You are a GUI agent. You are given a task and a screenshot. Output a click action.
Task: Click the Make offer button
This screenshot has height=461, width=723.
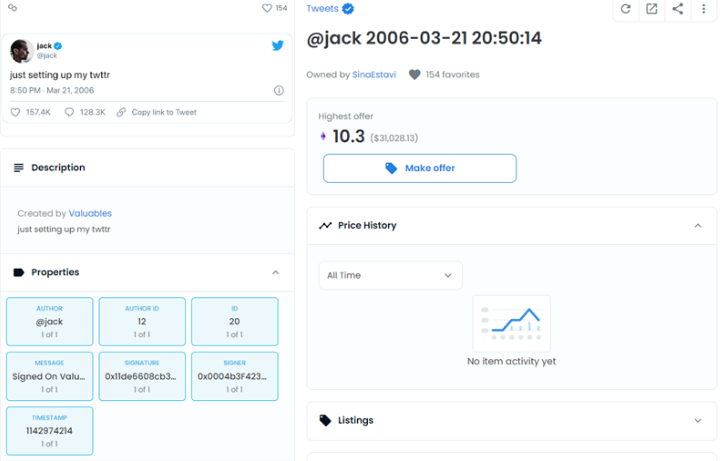click(x=420, y=168)
